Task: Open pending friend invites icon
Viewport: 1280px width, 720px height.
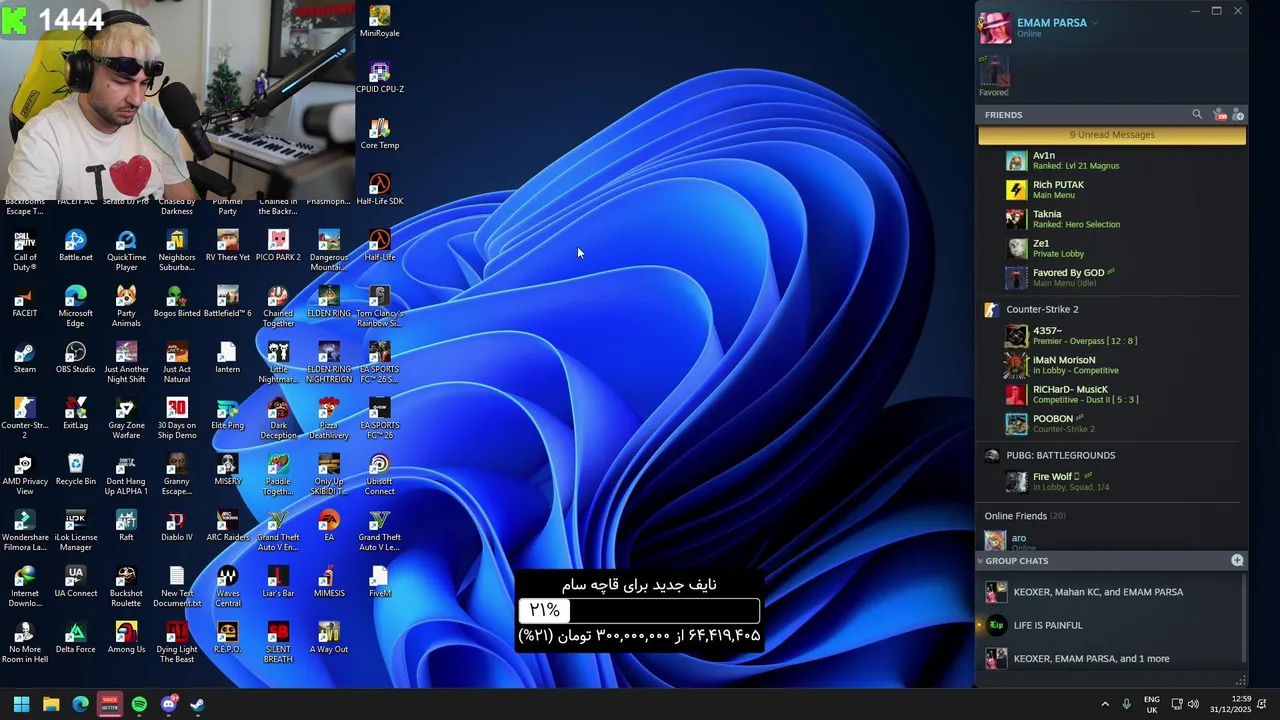Action: click(x=1220, y=115)
